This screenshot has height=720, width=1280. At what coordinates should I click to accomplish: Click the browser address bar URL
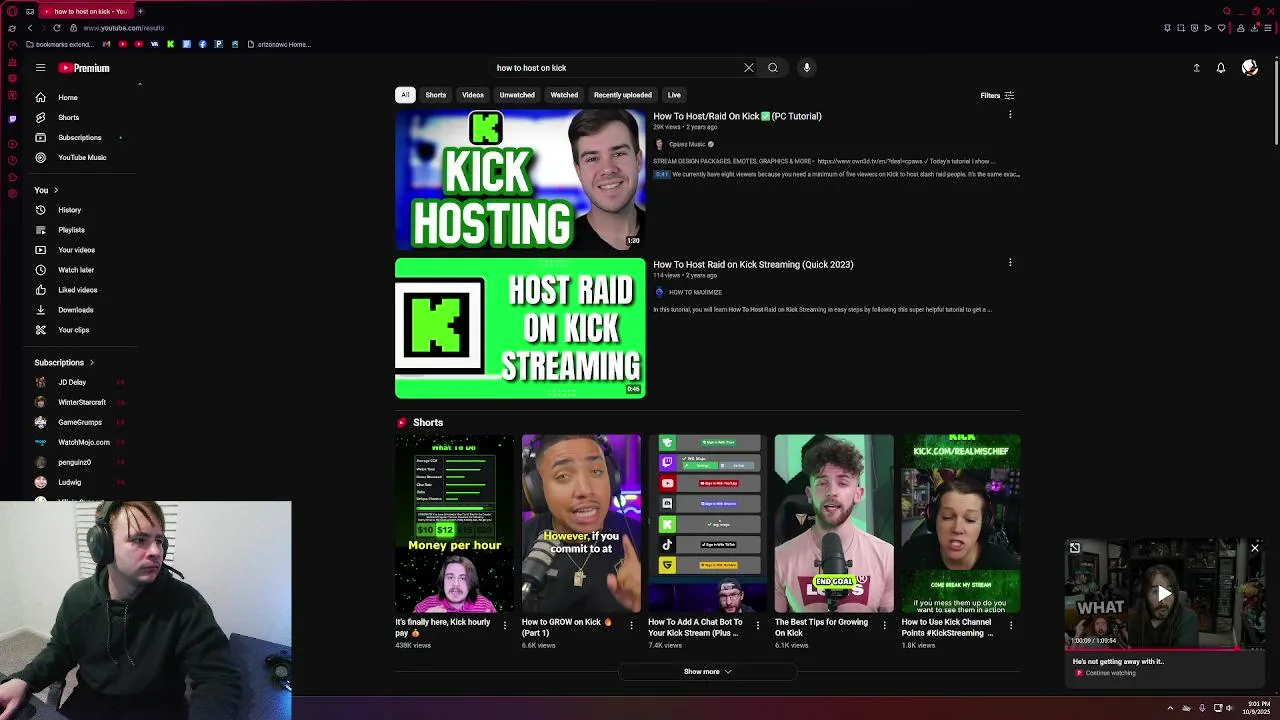coord(124,28)
